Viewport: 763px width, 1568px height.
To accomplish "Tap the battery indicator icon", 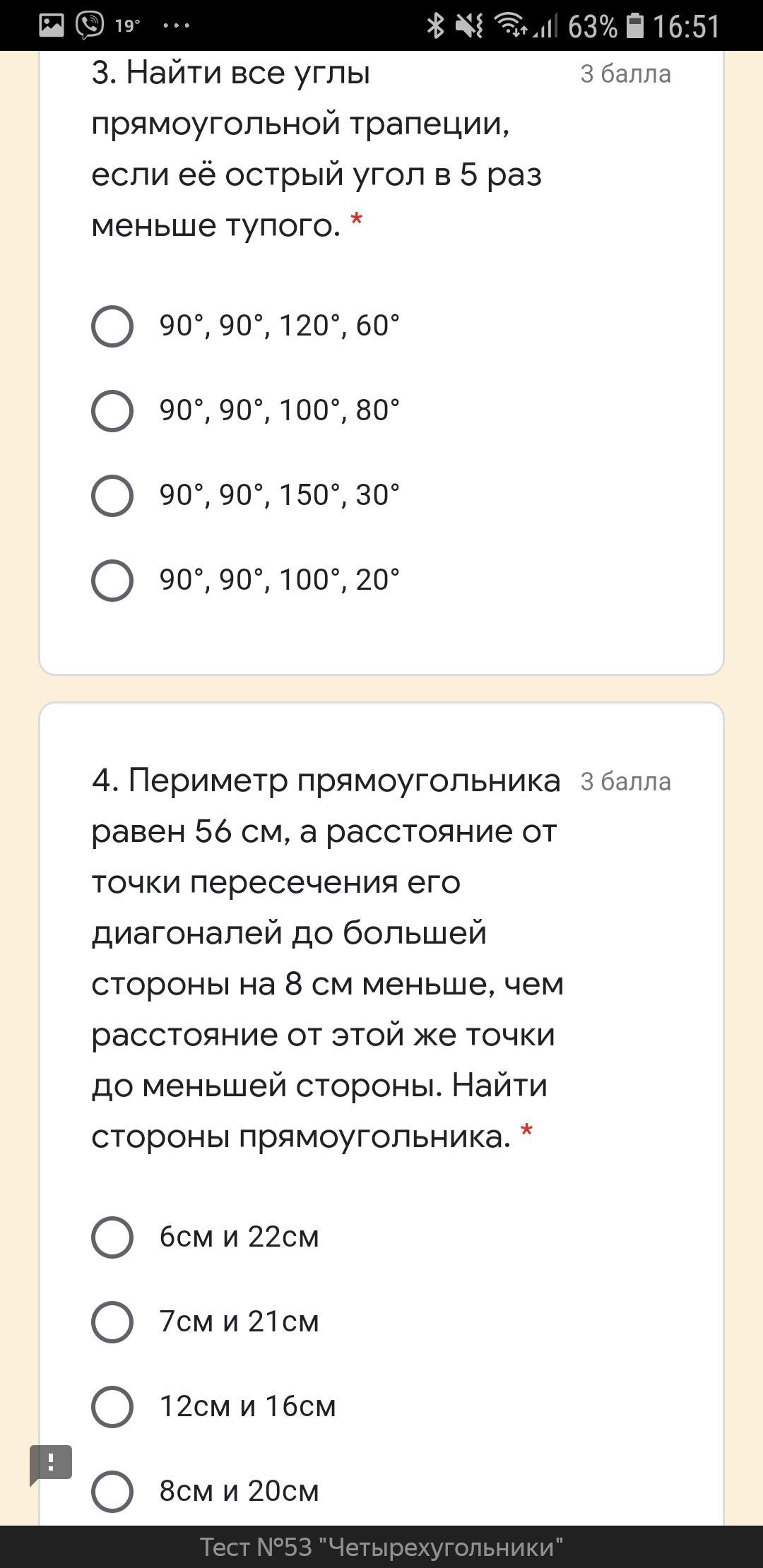I will tap(635, 26).
